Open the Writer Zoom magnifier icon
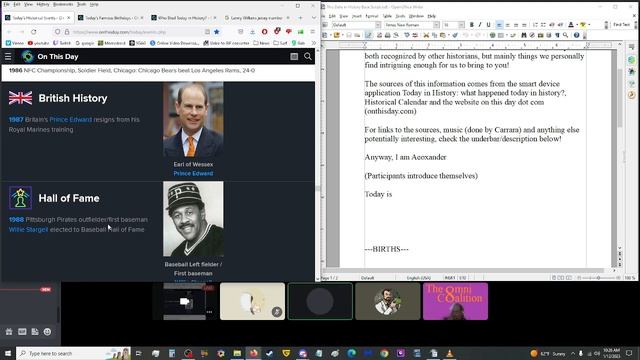The image size is (640, 360). (x=565, y=36)
